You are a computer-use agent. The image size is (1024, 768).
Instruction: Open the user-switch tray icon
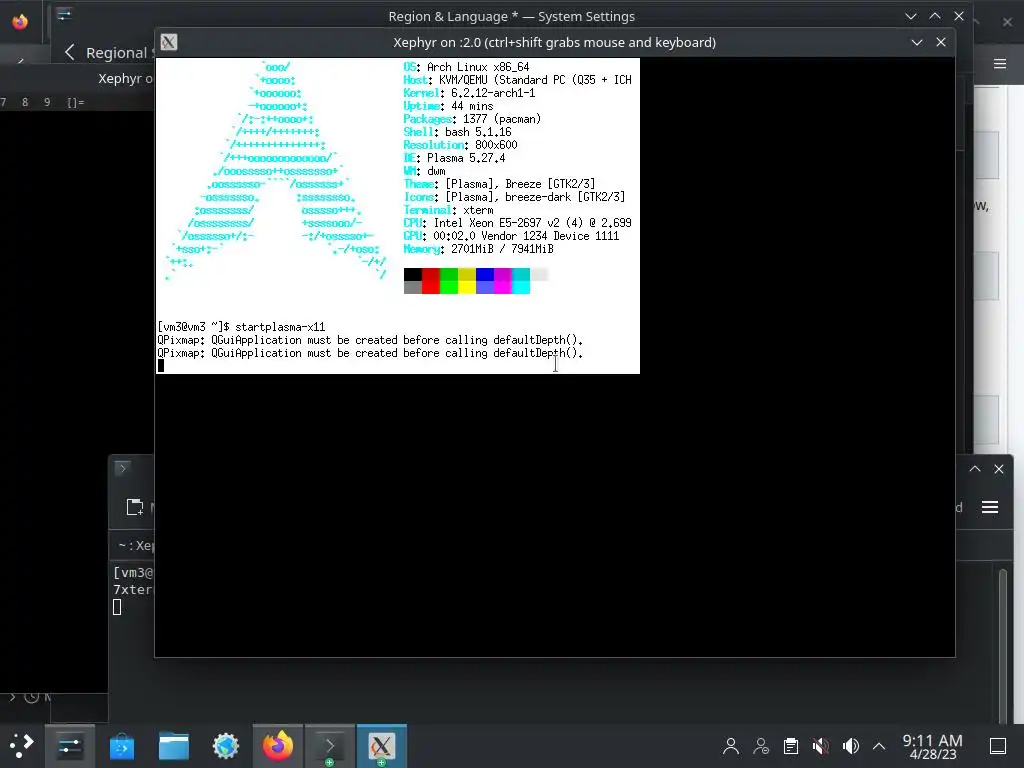[761, 746]
